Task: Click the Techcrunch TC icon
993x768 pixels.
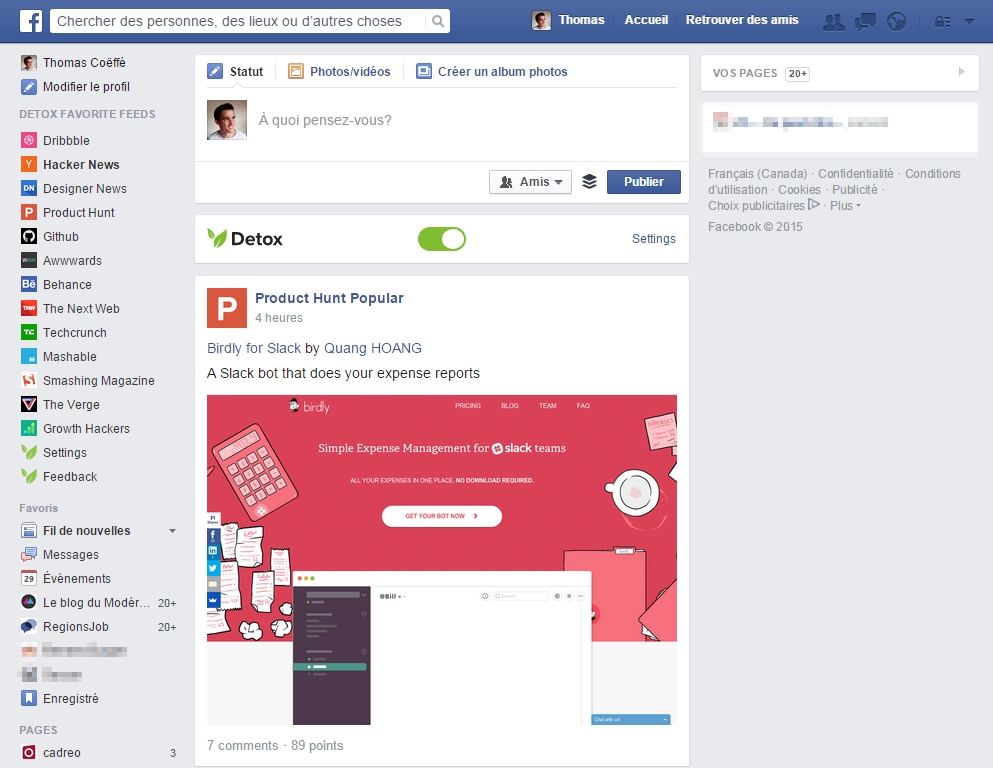Action: (29, 332)
